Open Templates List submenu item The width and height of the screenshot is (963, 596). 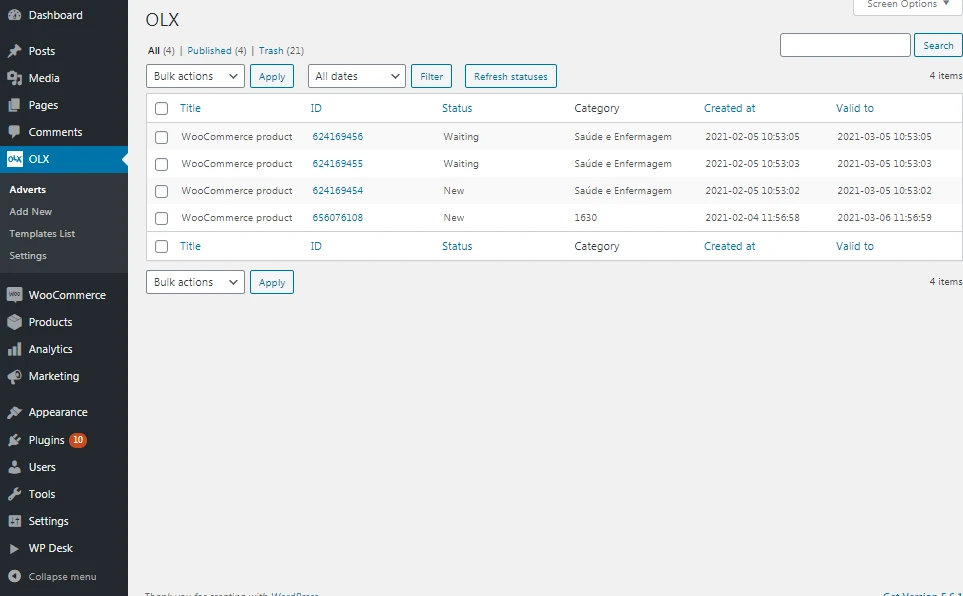42,233
